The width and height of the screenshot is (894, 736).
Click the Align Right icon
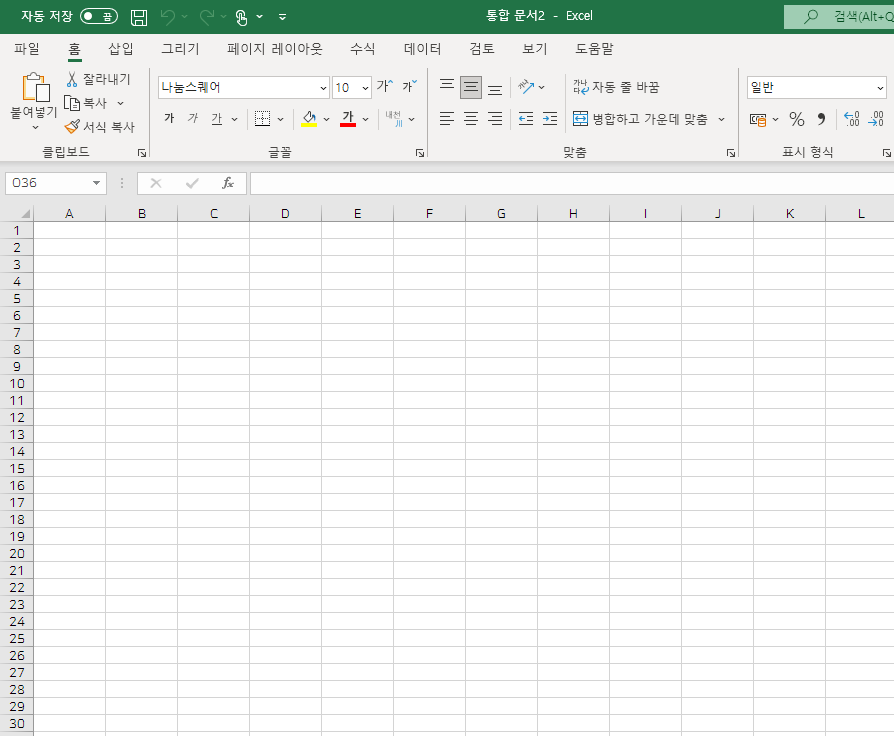[495, 119]
